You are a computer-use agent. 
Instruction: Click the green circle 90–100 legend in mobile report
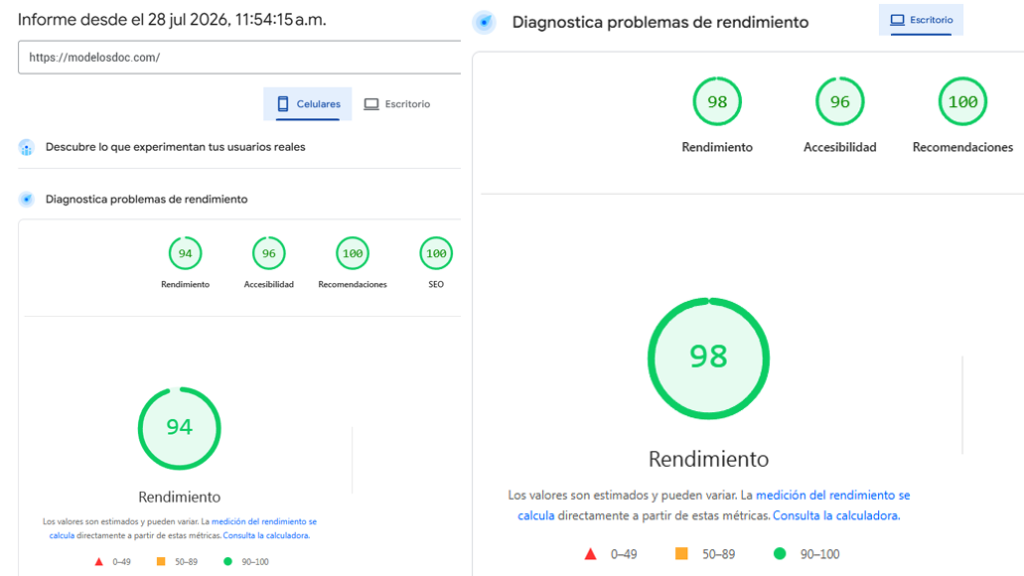228,562
